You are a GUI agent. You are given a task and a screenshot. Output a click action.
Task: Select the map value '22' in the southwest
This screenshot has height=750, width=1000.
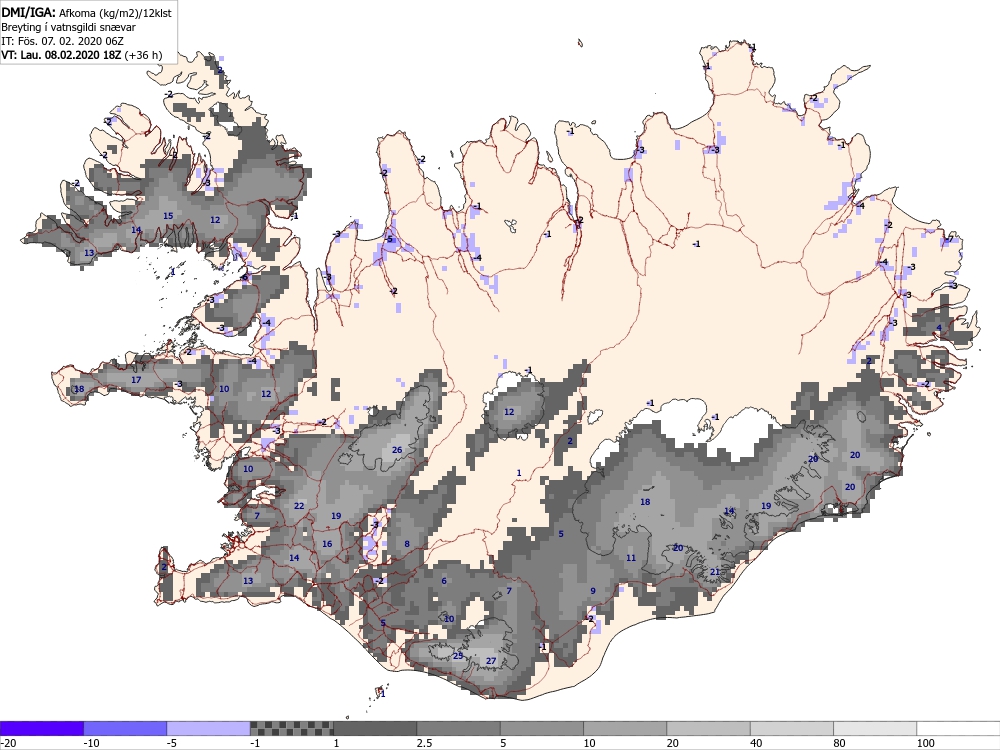click(298, 506)
